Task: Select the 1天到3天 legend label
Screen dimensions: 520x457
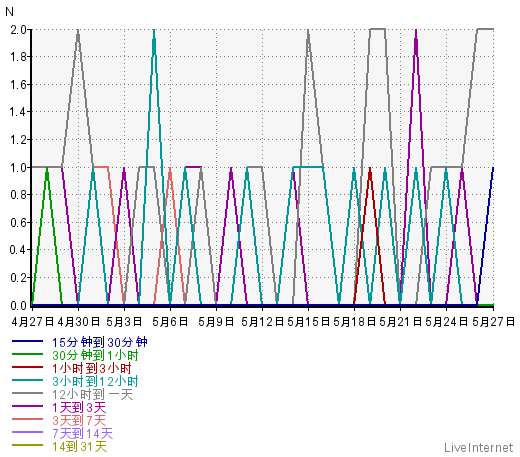Action: 79,407
